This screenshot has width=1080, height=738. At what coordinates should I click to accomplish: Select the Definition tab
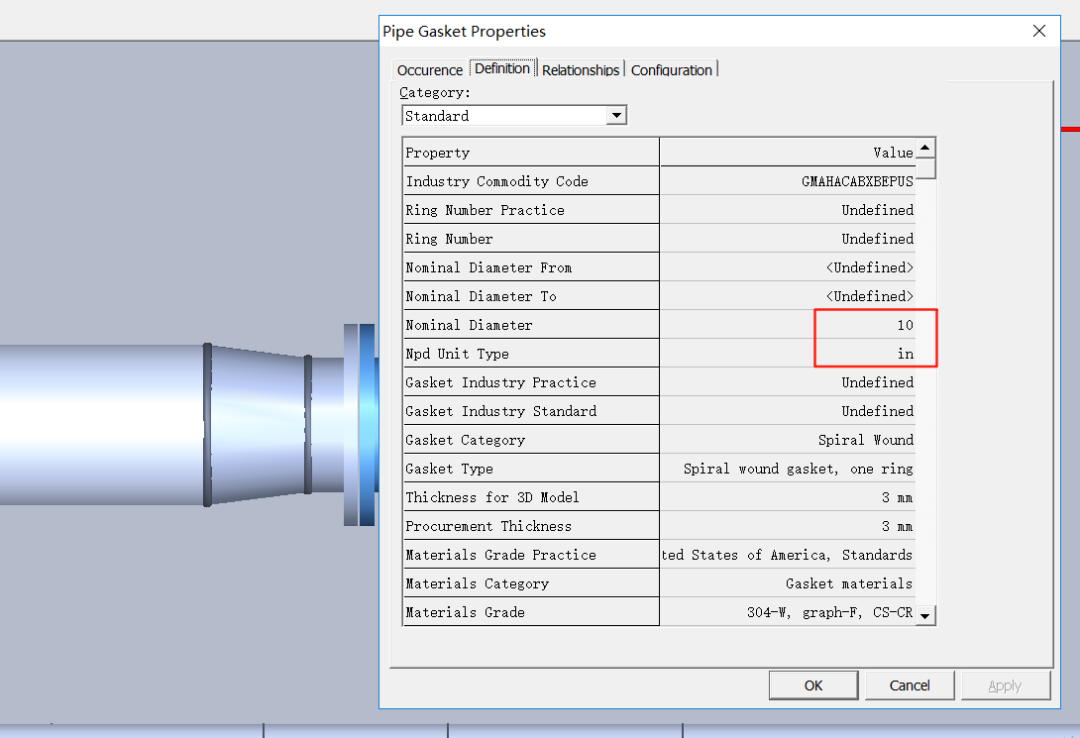click(502, 68)
